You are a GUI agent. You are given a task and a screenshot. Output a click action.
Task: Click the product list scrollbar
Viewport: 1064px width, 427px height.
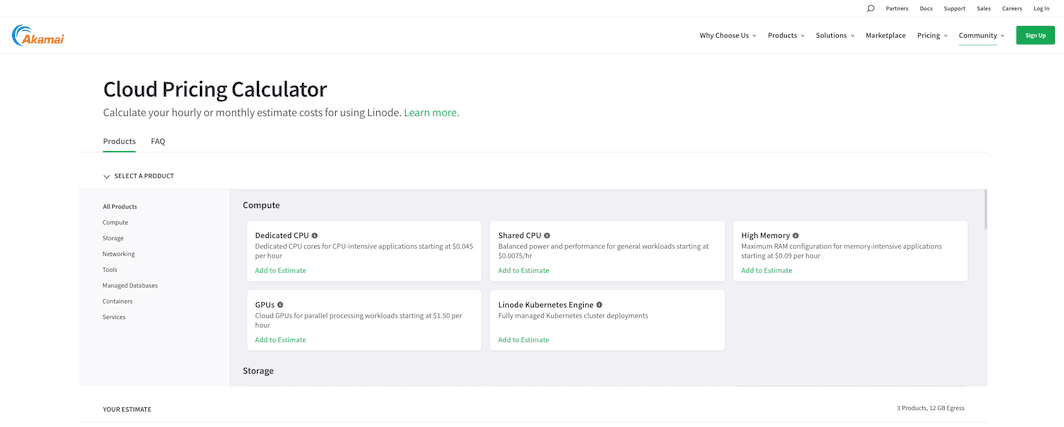(985, 210)
